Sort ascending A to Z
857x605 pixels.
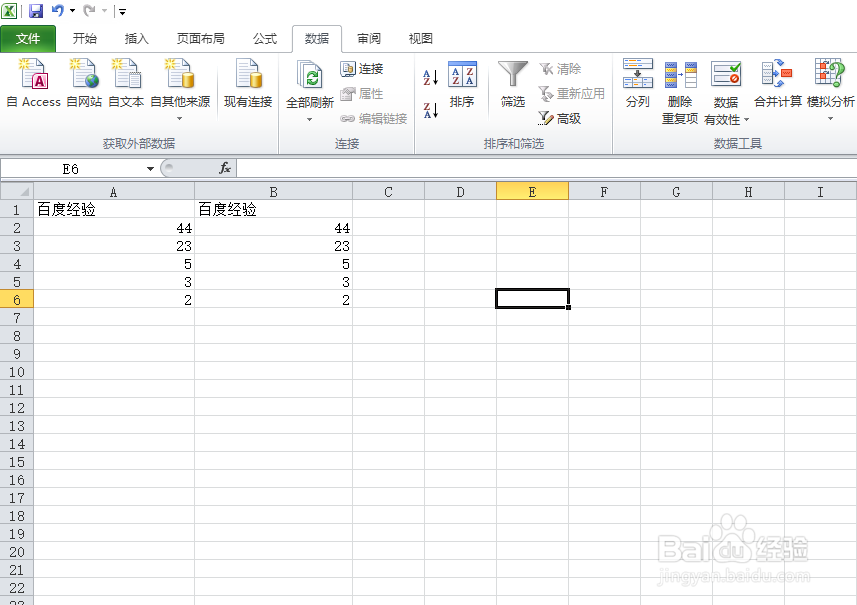[x=431, y=77]
